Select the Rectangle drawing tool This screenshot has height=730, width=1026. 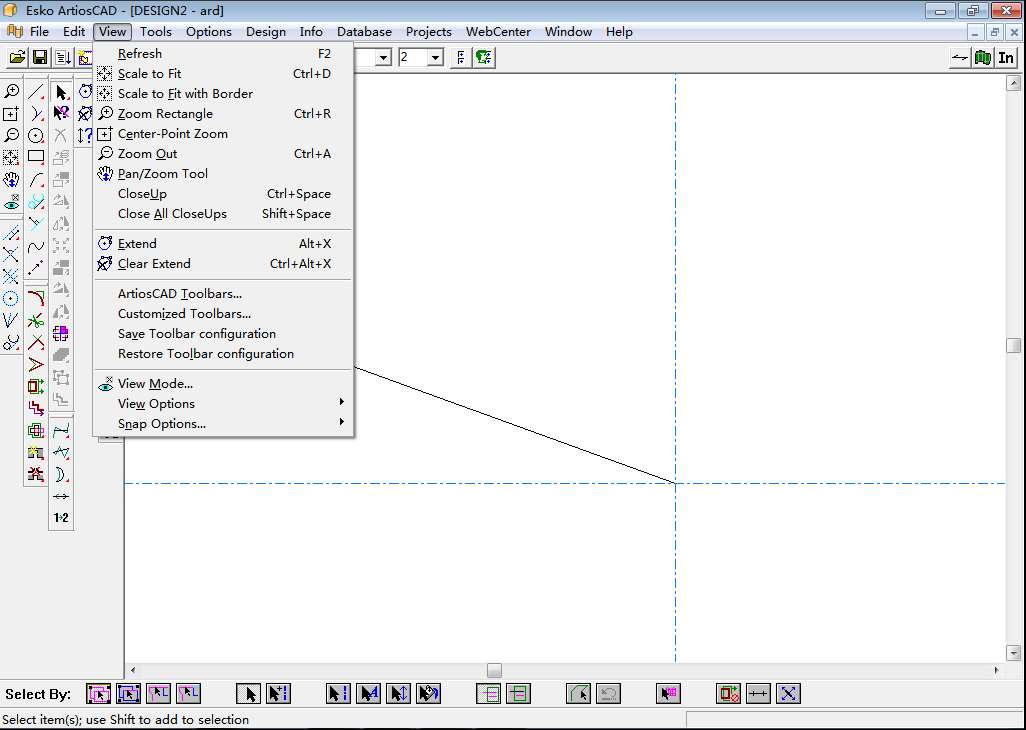[x=36, y=157]
